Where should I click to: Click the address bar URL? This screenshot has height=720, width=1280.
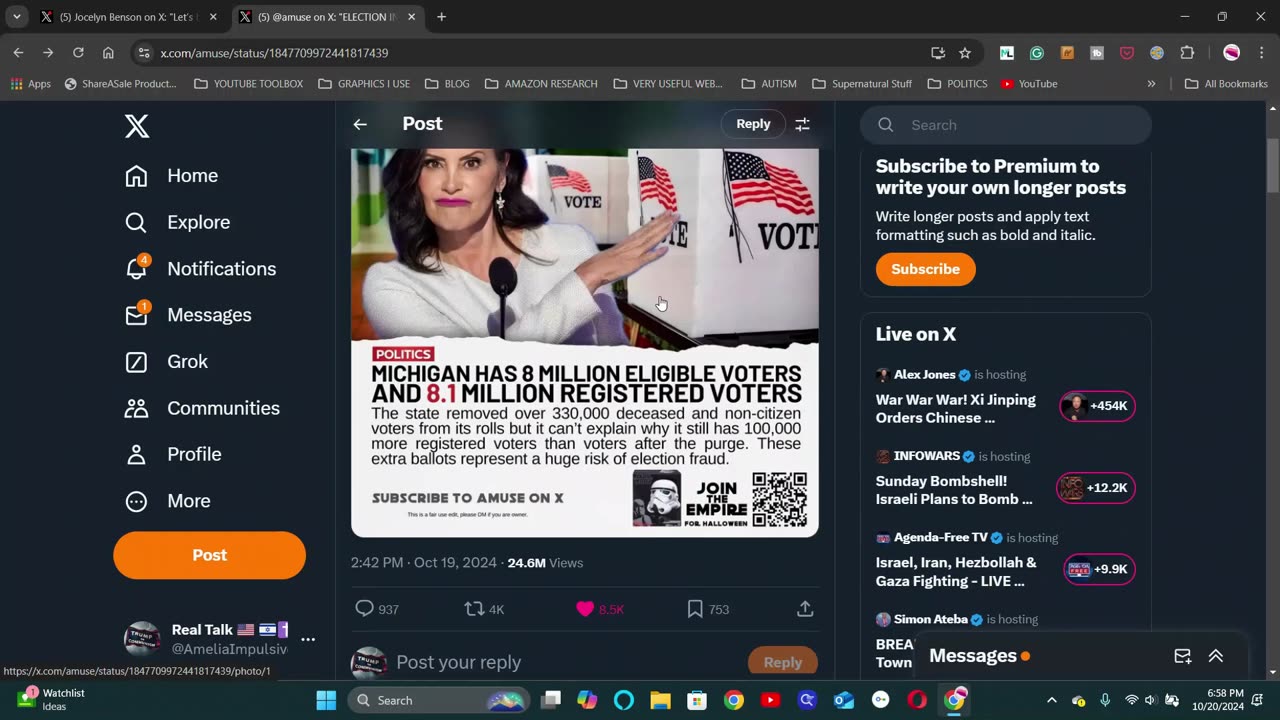coord(274,53)
